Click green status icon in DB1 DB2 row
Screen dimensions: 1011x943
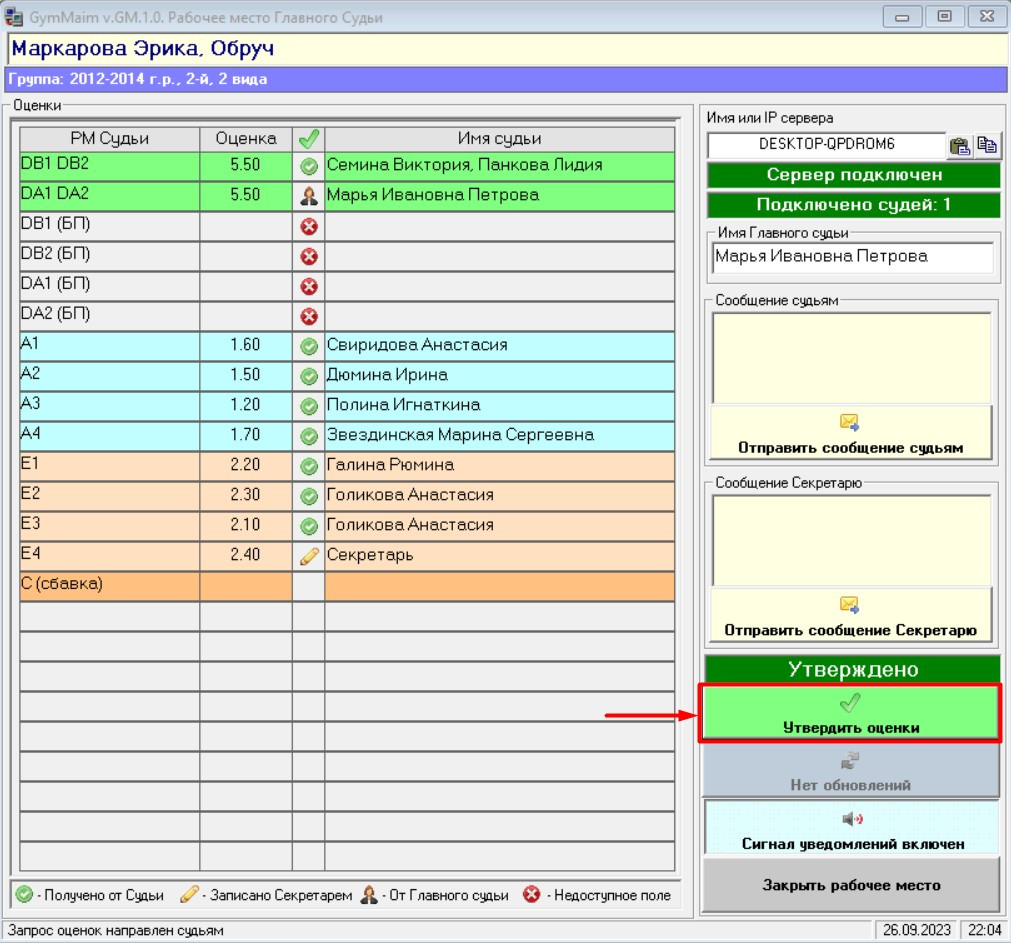coord(309,166)
